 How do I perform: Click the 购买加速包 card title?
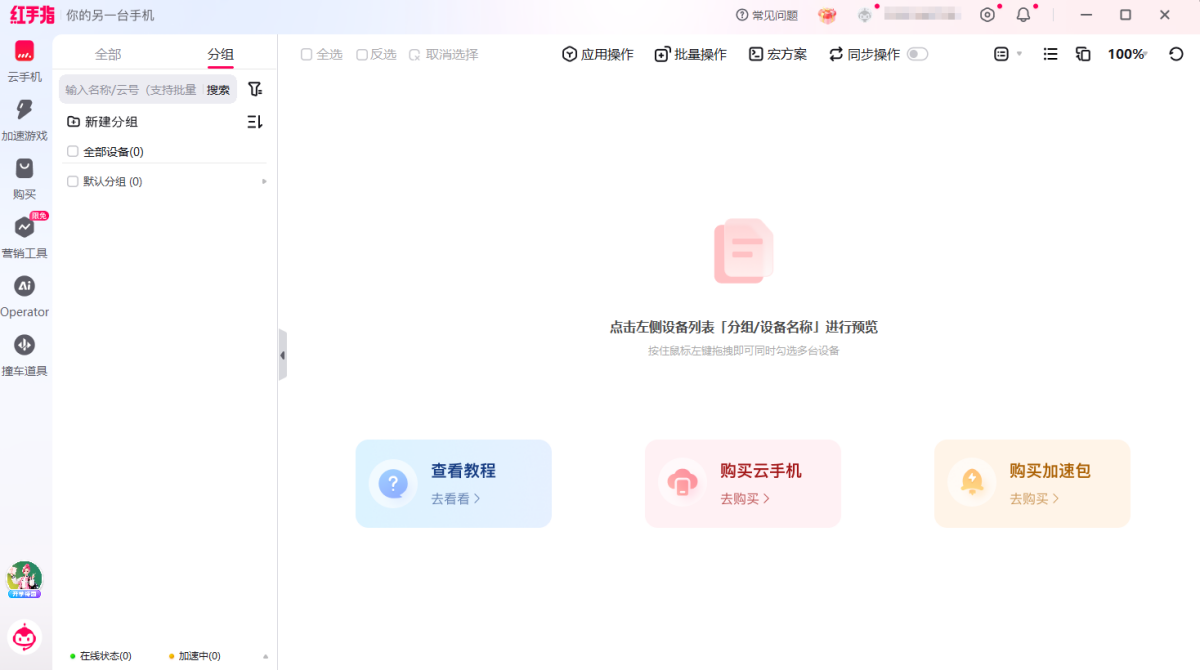[1050, 471]
